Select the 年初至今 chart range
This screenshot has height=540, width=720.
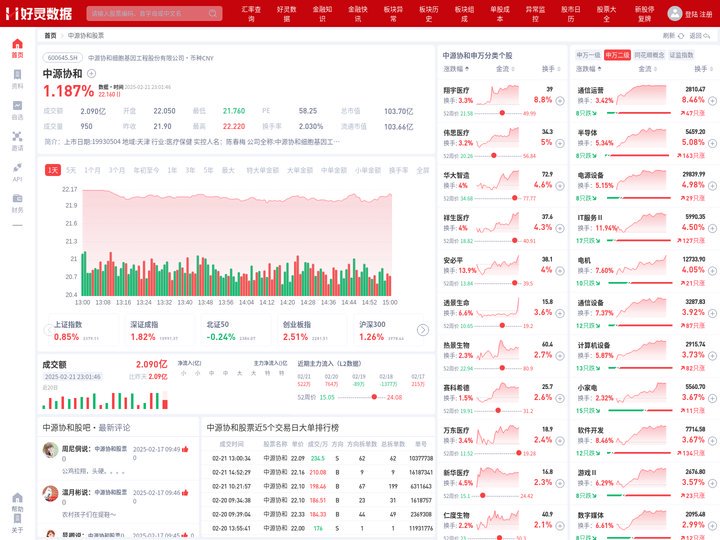[x=146, y=170]
